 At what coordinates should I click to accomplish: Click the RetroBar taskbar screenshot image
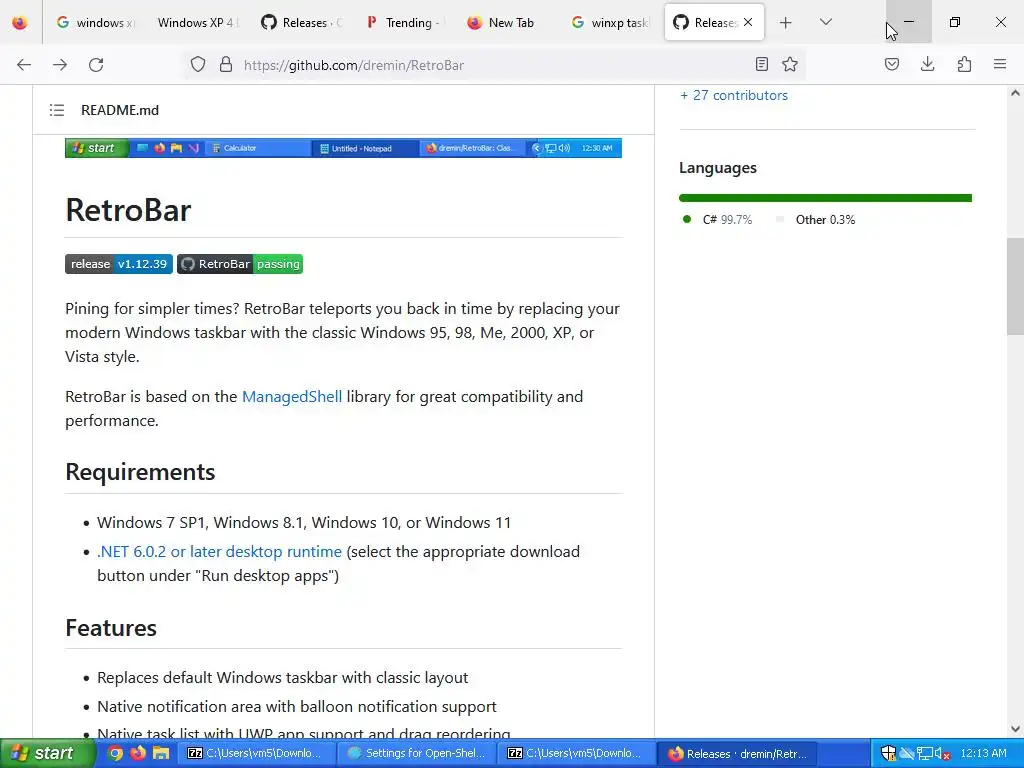click(x=344, y=148)
